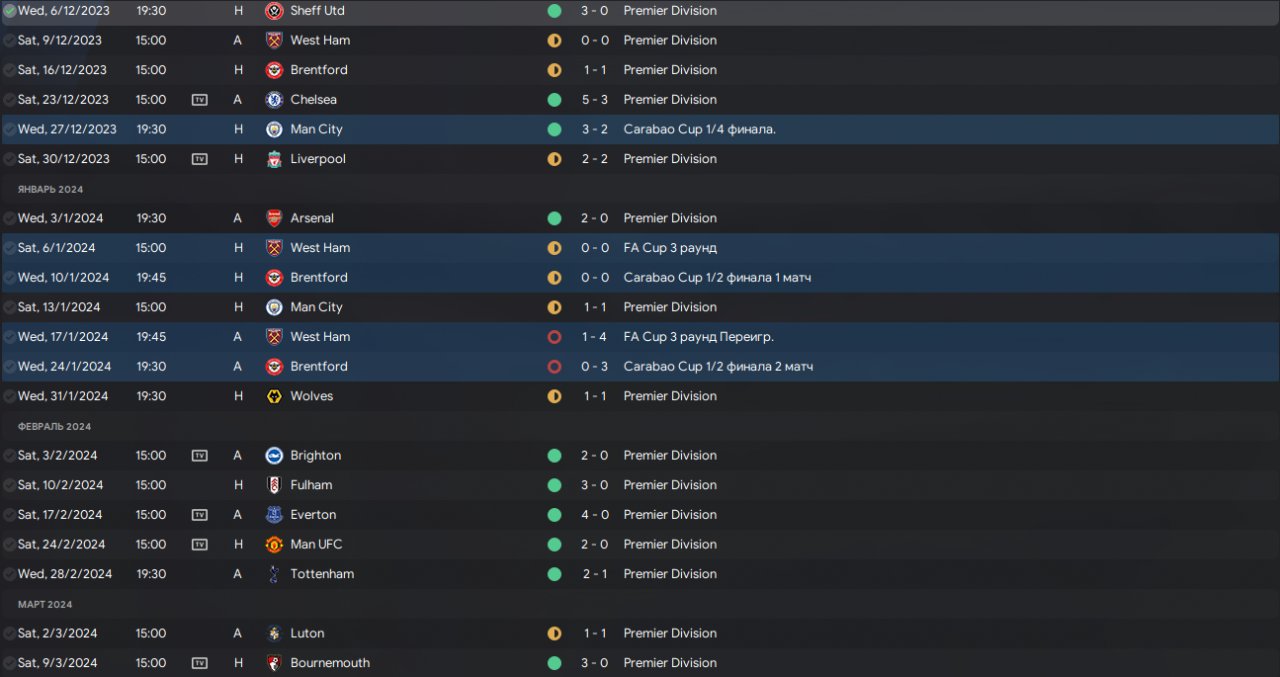Open the 5 - 3 Chelsea result
Viewport: 1280px width, 677px height.
(x=594, y=100)
